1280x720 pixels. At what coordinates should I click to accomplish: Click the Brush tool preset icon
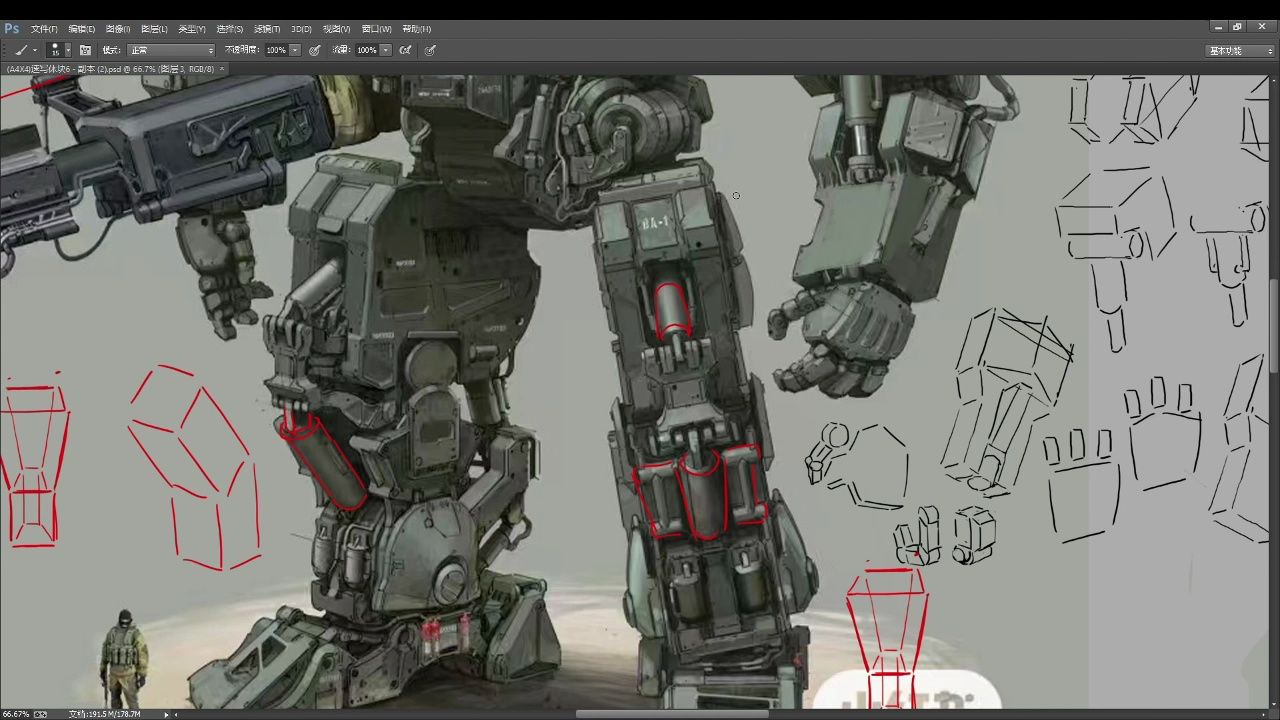[21, 50]
